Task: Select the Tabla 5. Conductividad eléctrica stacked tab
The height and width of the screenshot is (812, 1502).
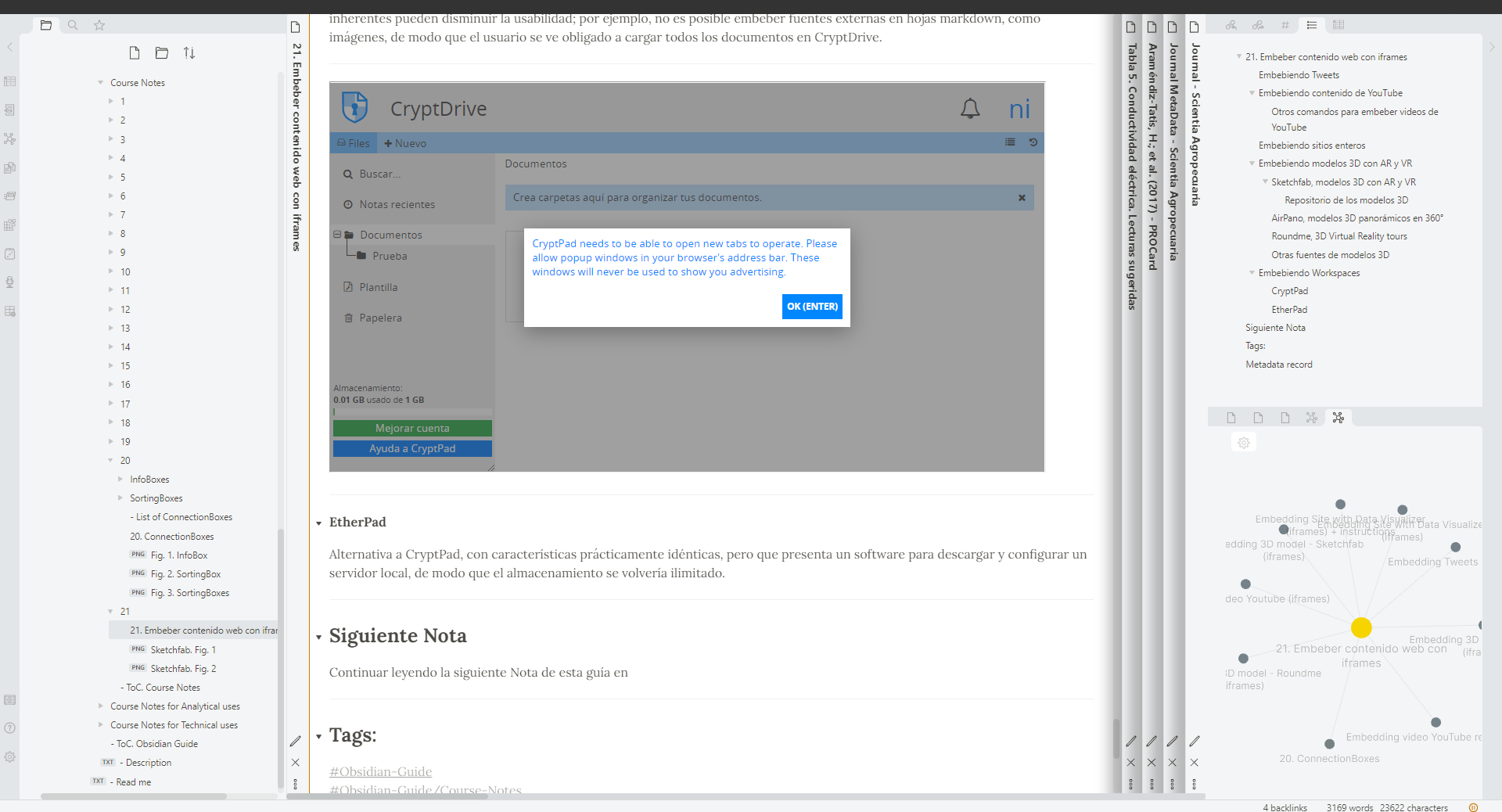Action: 1131,176
